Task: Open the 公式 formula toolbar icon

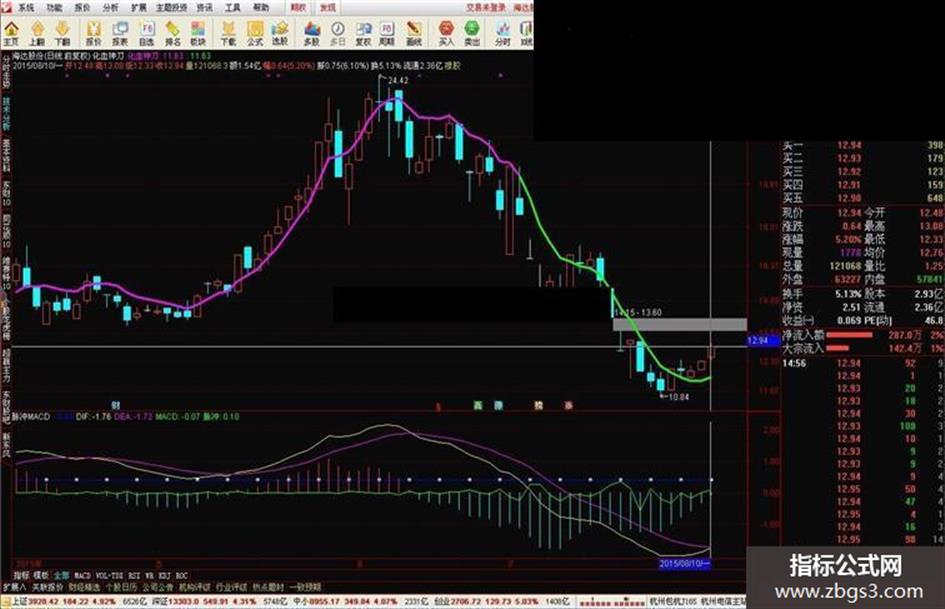Action: (x=255, y=33)
